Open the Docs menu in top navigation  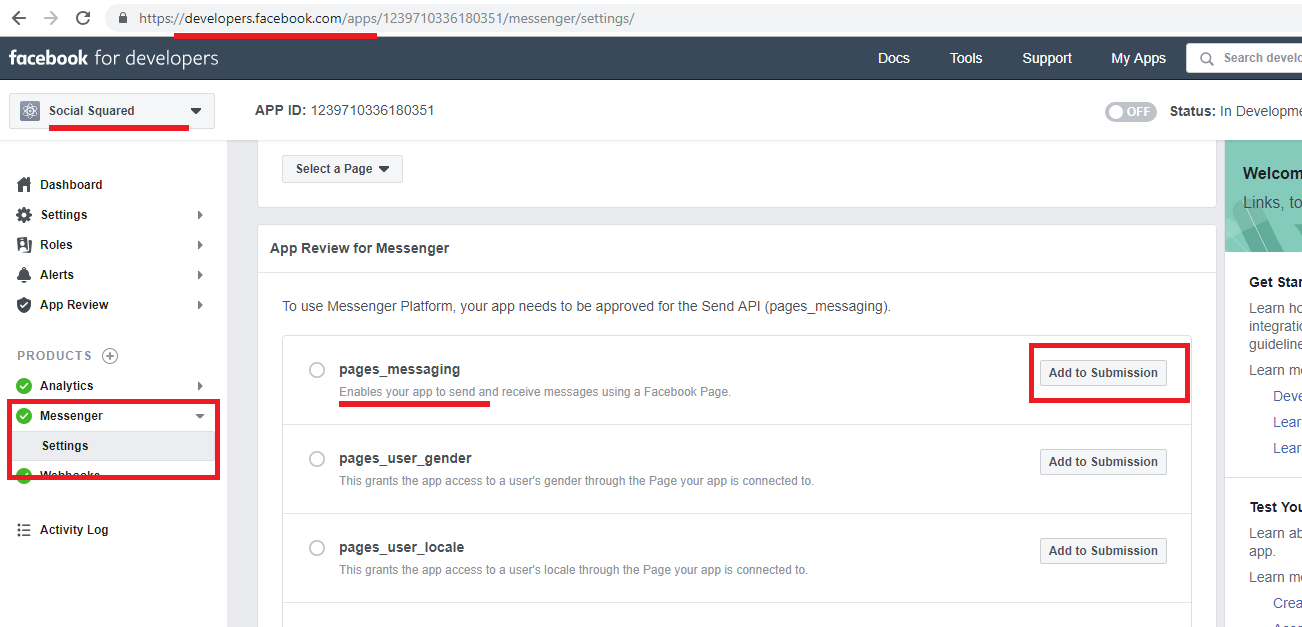[893, 58]
